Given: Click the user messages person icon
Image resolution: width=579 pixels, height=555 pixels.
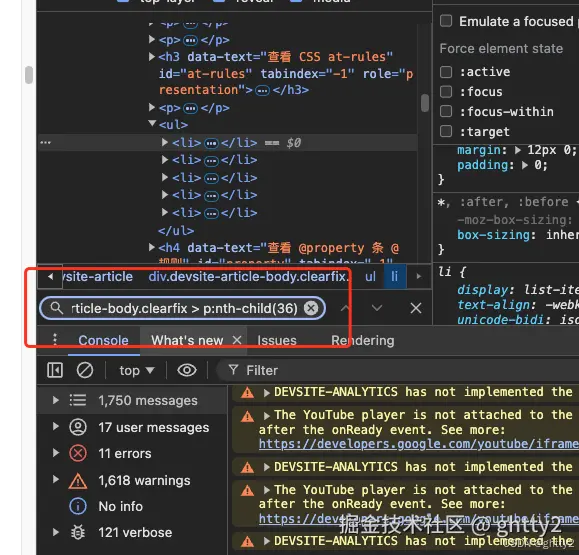Looking at the screenshot, I should (78, 427).
